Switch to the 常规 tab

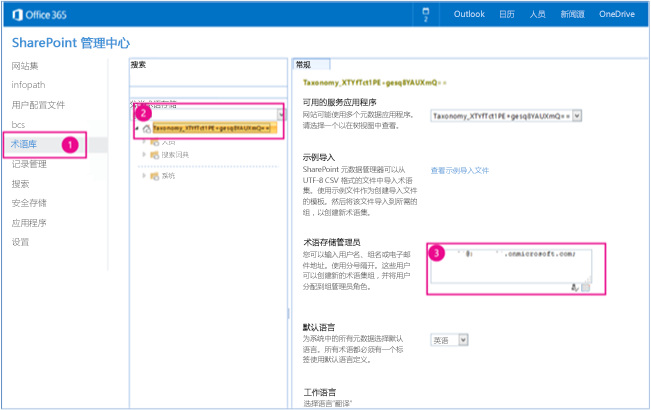(x=311, y=64)
